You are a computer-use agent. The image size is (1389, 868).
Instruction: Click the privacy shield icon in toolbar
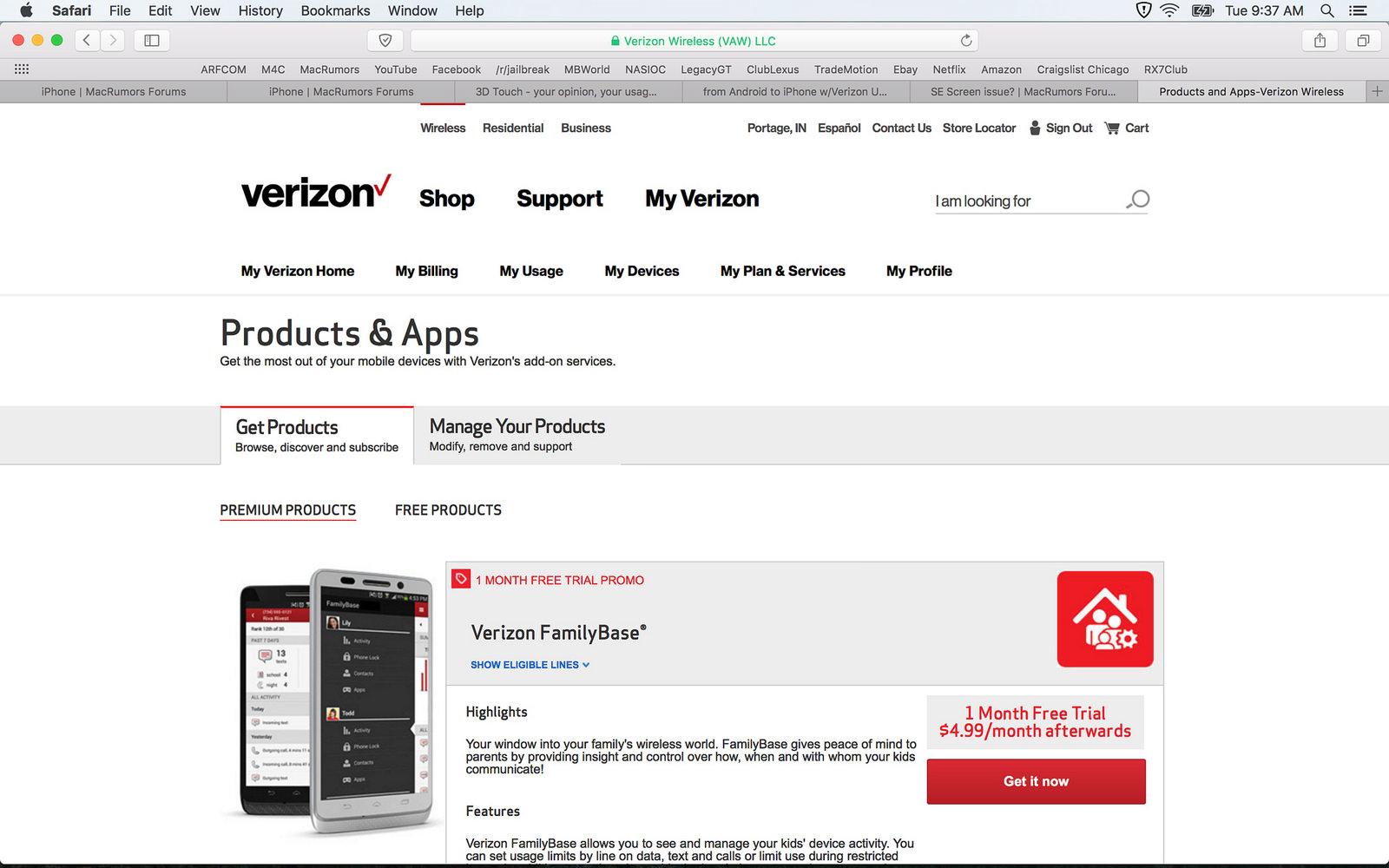coord(385,40)
